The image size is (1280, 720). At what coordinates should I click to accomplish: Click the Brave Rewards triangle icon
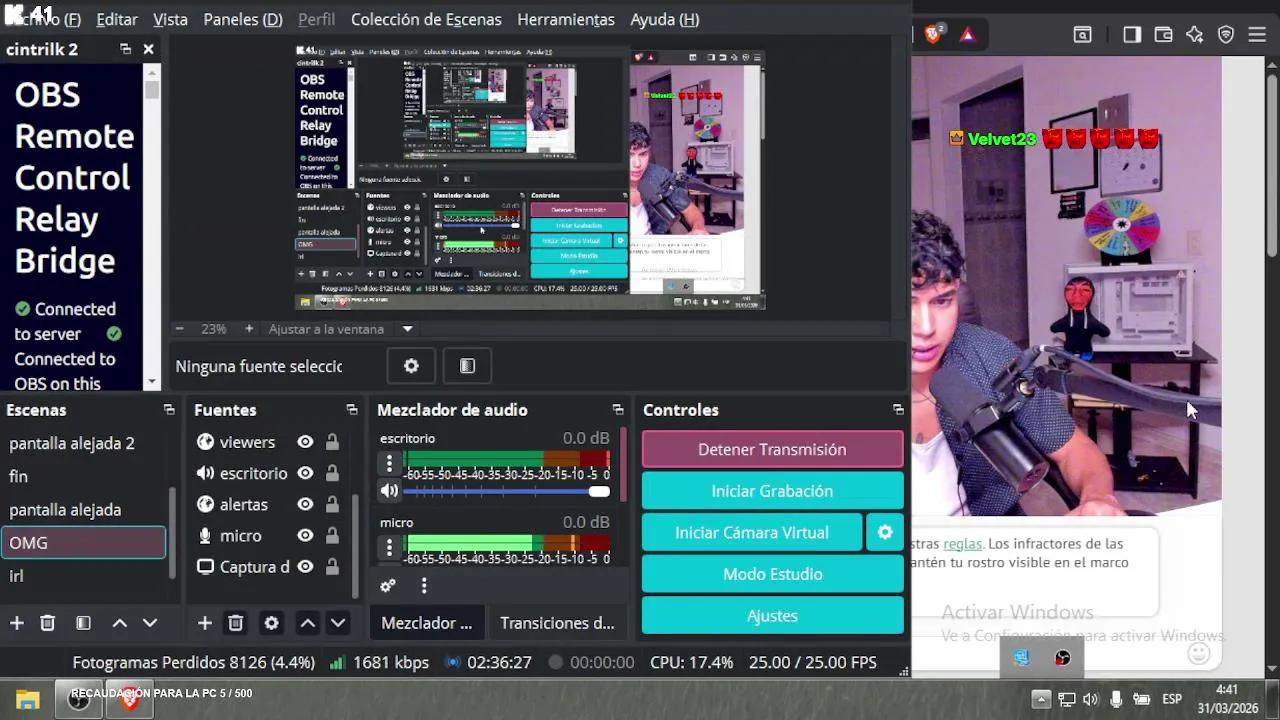click(967, 34)
